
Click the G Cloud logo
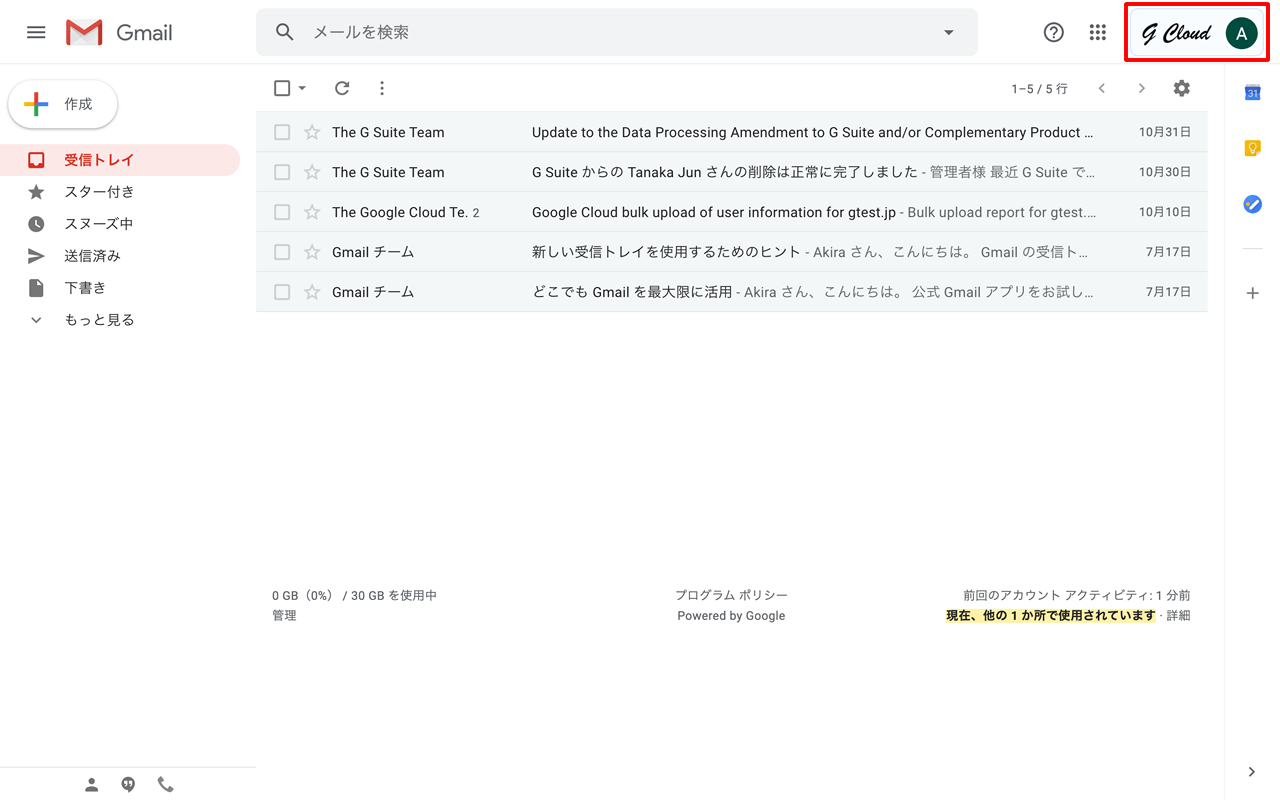(x=1177, y=33)
